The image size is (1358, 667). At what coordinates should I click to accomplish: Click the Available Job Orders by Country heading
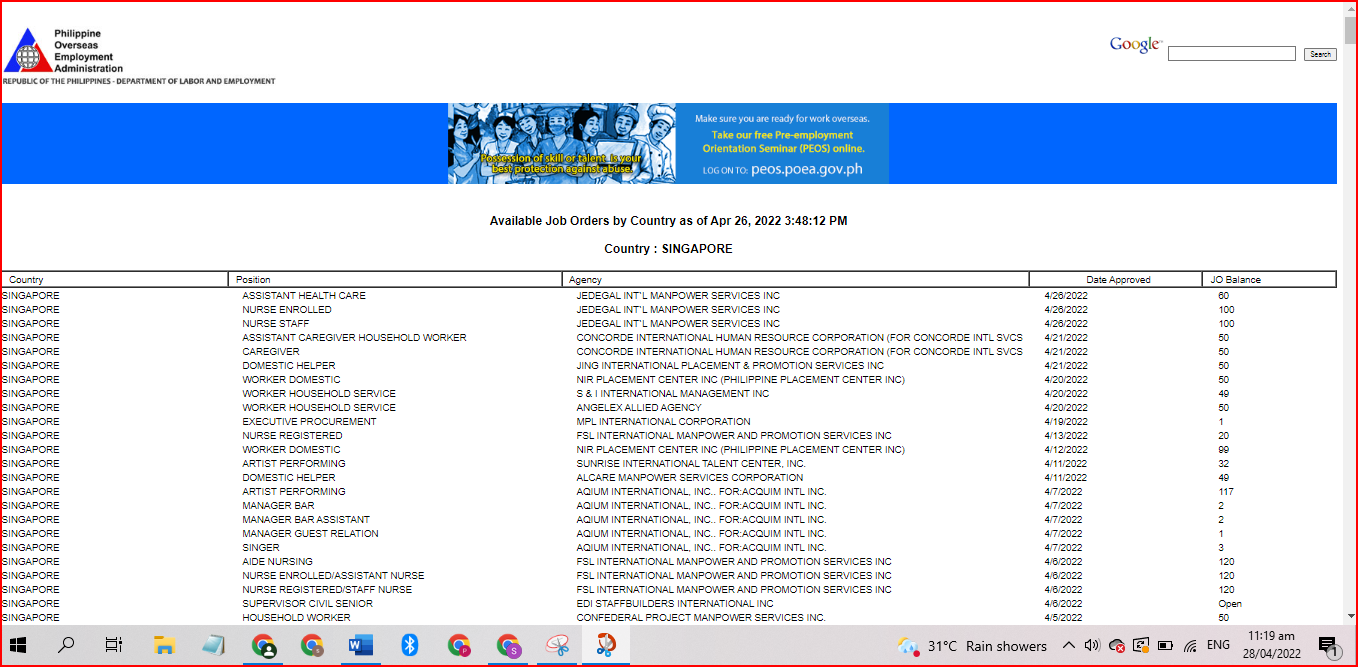coord(668,221)
